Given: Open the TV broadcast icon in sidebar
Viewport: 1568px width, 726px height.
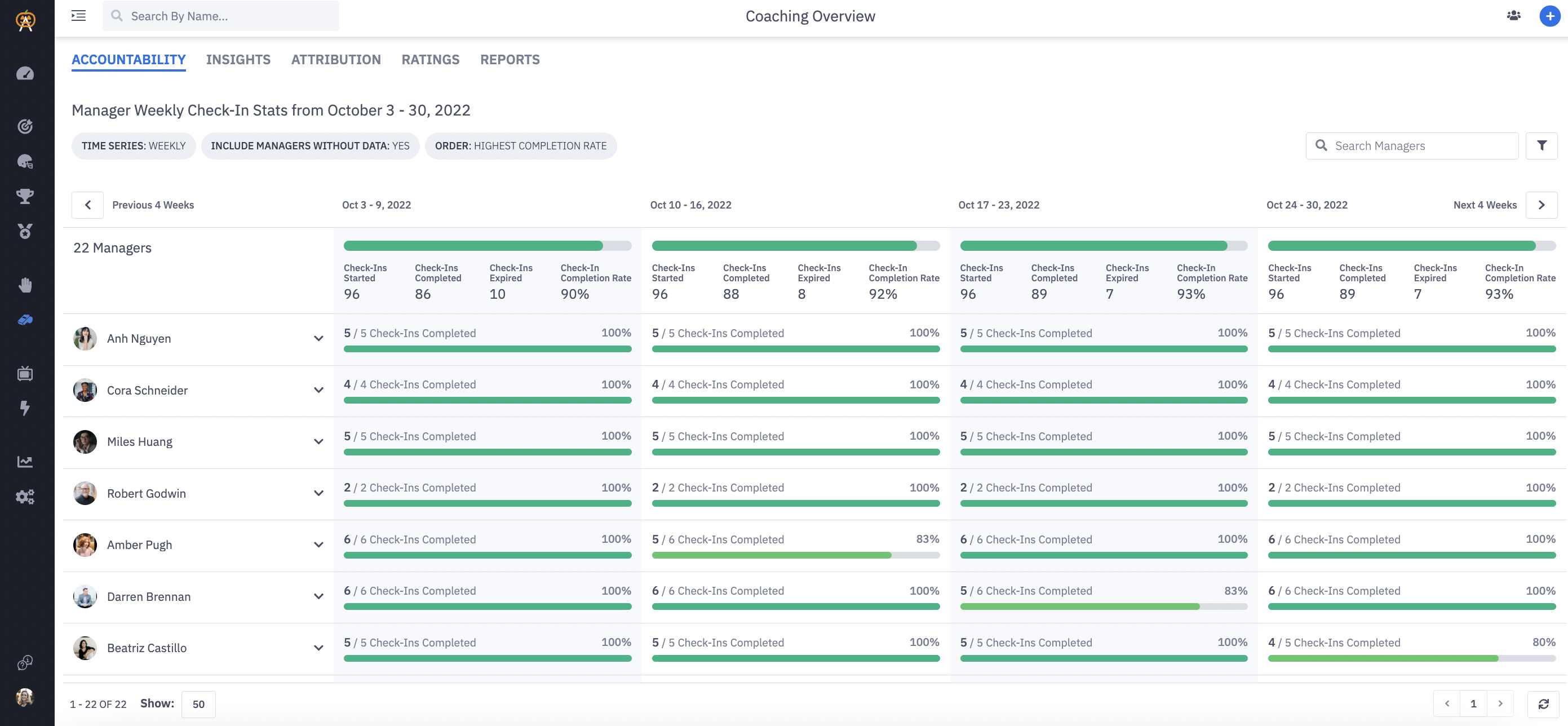Looking at the screenshot, I should [25, 373].
